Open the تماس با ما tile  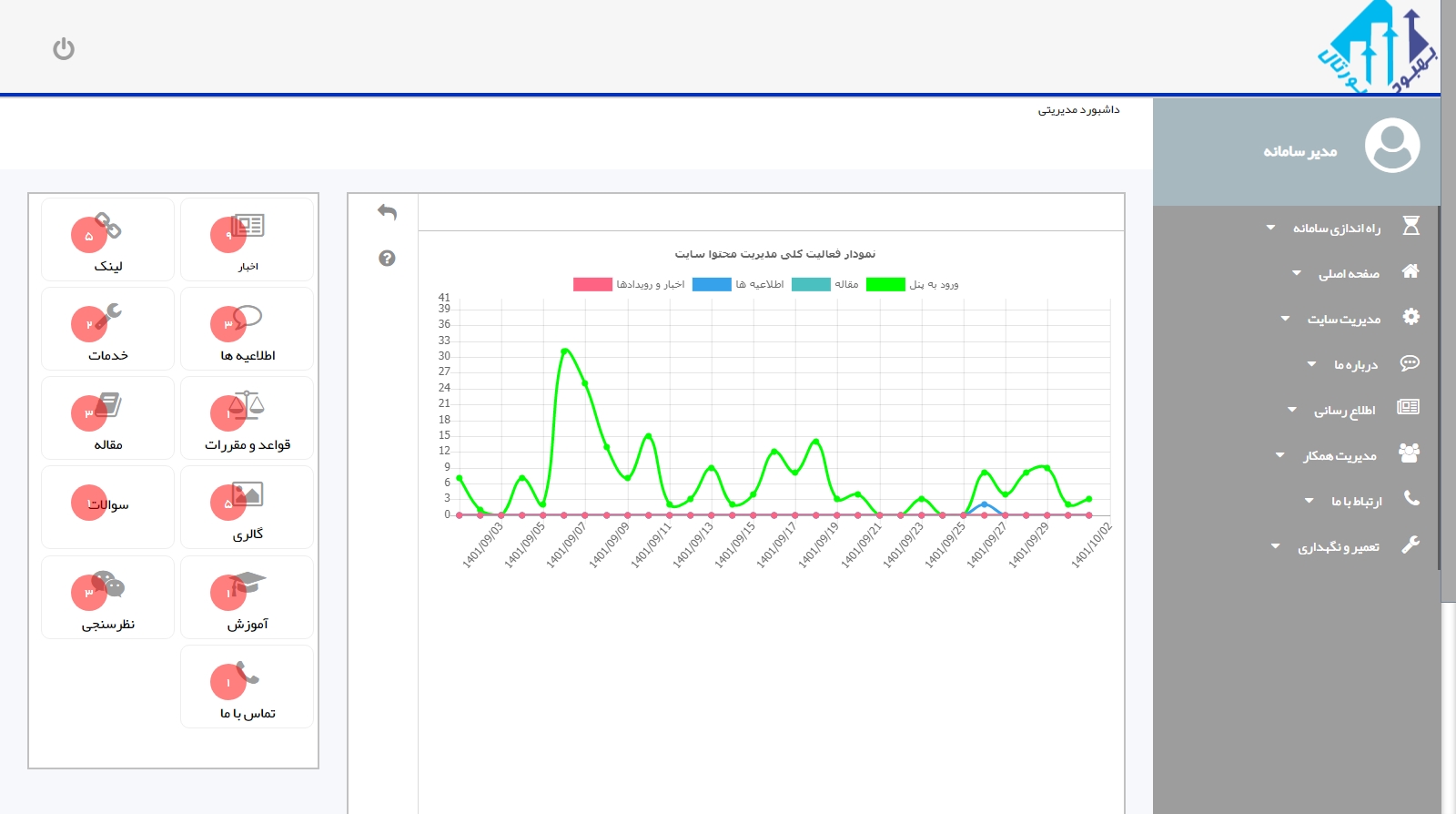(247, 687)
